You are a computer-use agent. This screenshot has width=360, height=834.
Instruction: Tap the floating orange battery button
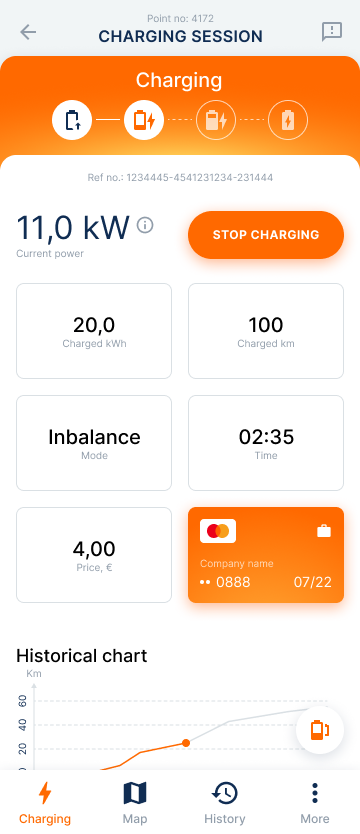pos(320,730)
